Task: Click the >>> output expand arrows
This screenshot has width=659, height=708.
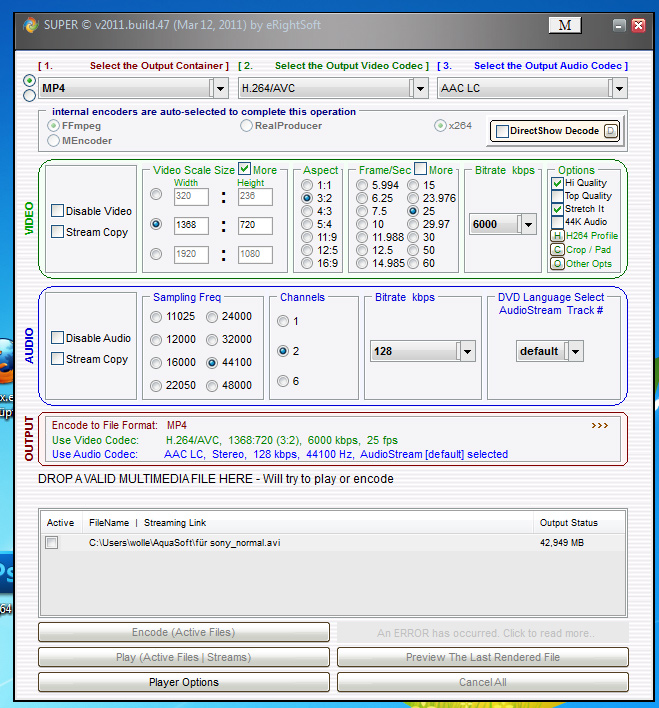Action: click(599, 425)
